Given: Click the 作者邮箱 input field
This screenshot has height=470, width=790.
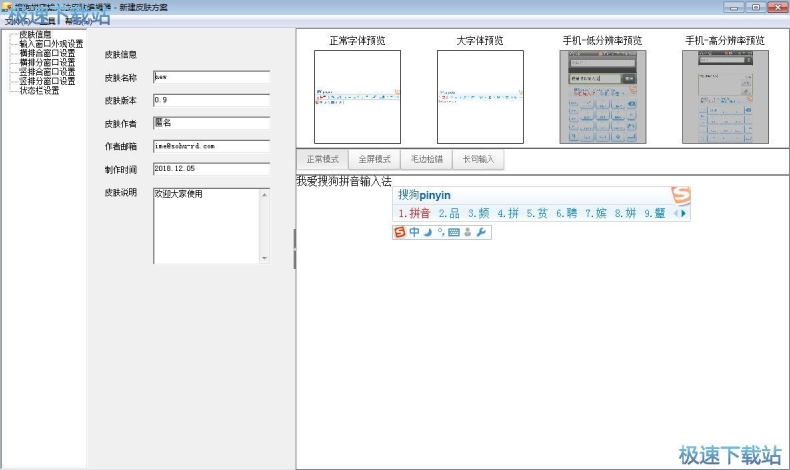Looking at the screenshot, I should (x=211, y=145).
